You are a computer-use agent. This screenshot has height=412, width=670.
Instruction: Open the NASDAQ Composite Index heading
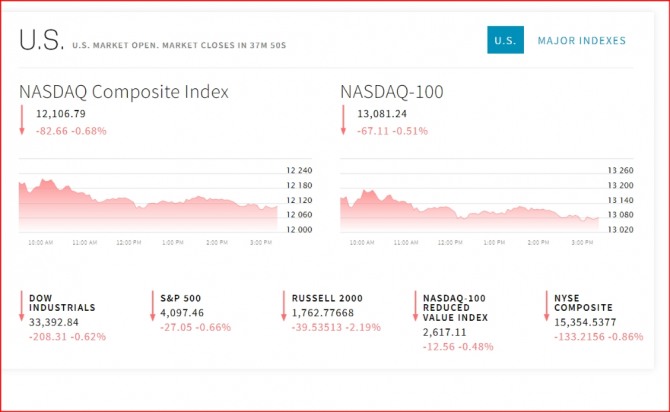click(x=124, y=92)
